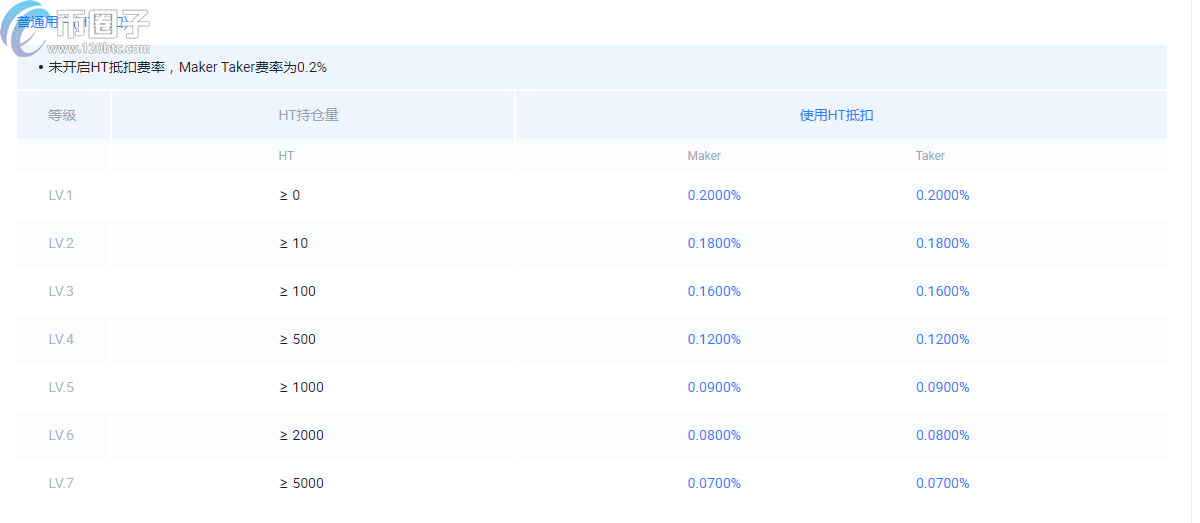Click the HT持仓量 column header
The width and height of the screenshot is (1200, 523).
[308, 115]
